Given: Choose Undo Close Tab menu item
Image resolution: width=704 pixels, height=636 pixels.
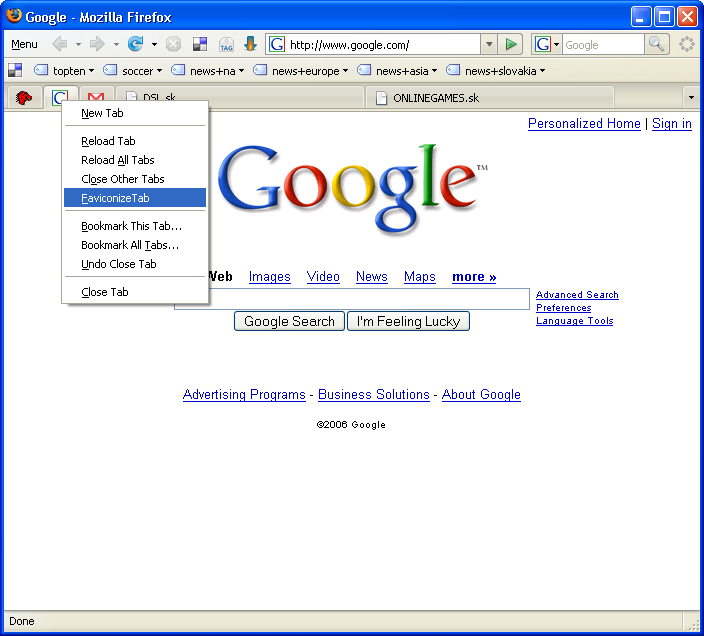Looking at the screenshot, I should tap(135, 264).
